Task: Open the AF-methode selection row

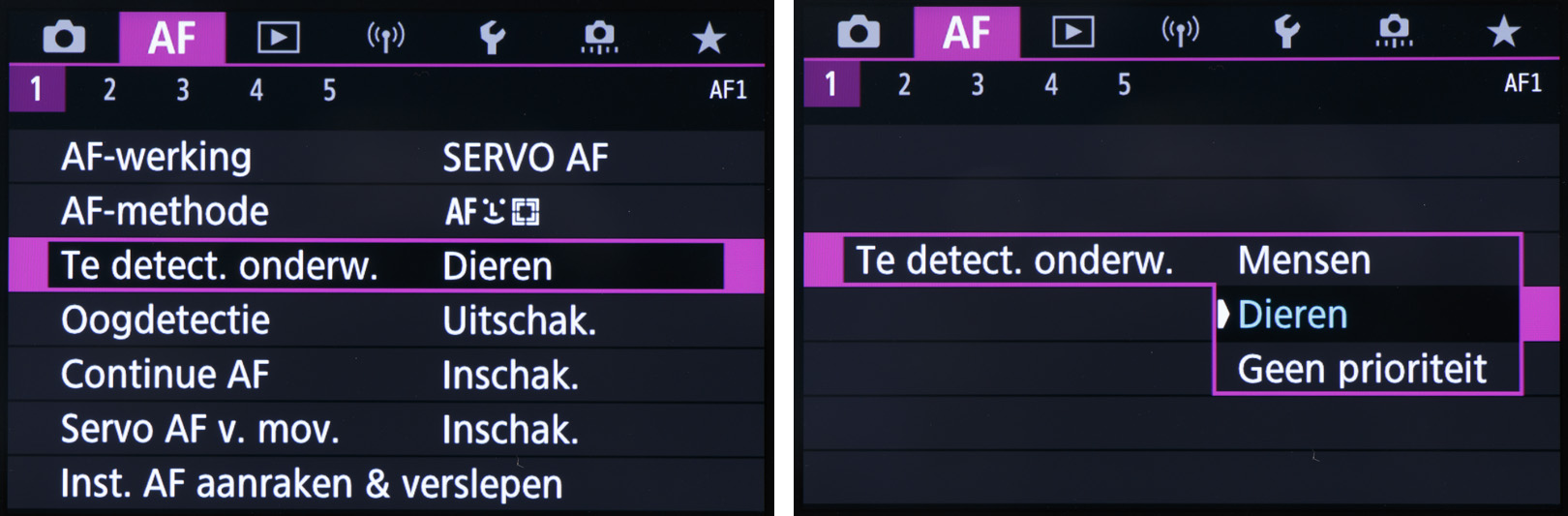Action: click(385, 211)
